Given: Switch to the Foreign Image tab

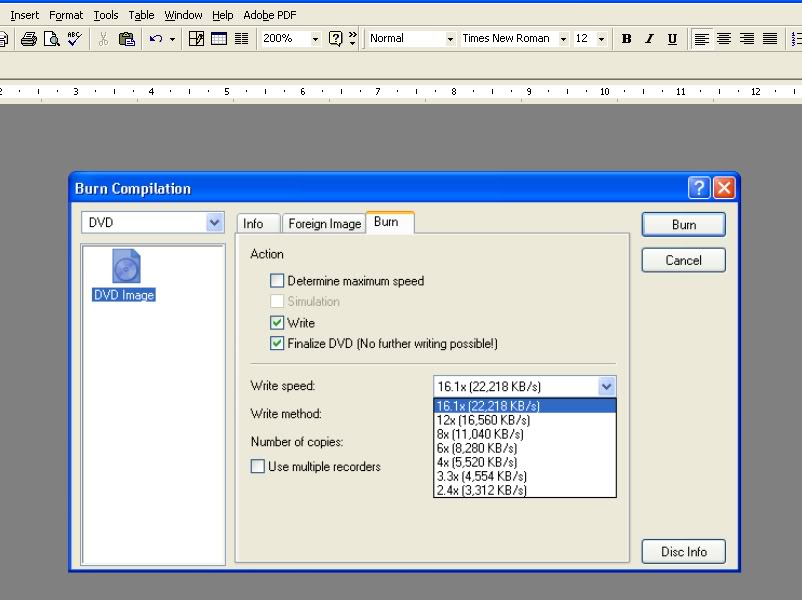Looking at the screenshot, I should [x=324, y=224].
